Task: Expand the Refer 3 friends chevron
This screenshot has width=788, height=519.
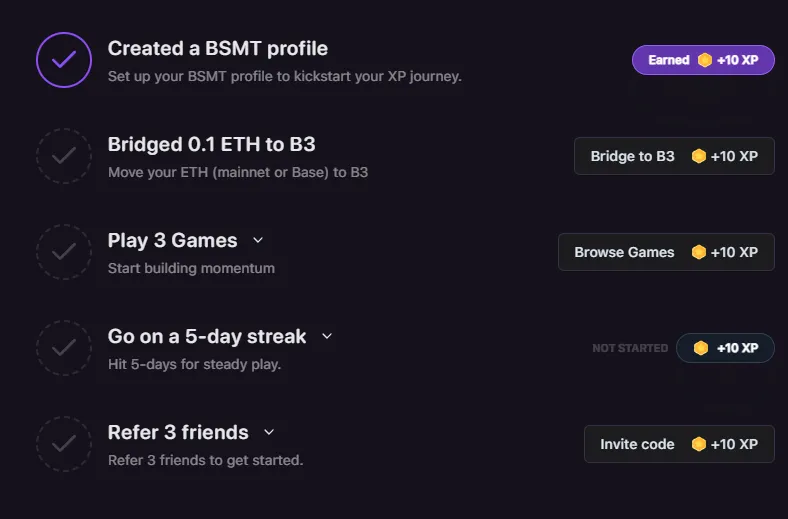Action: click(268, 432)
